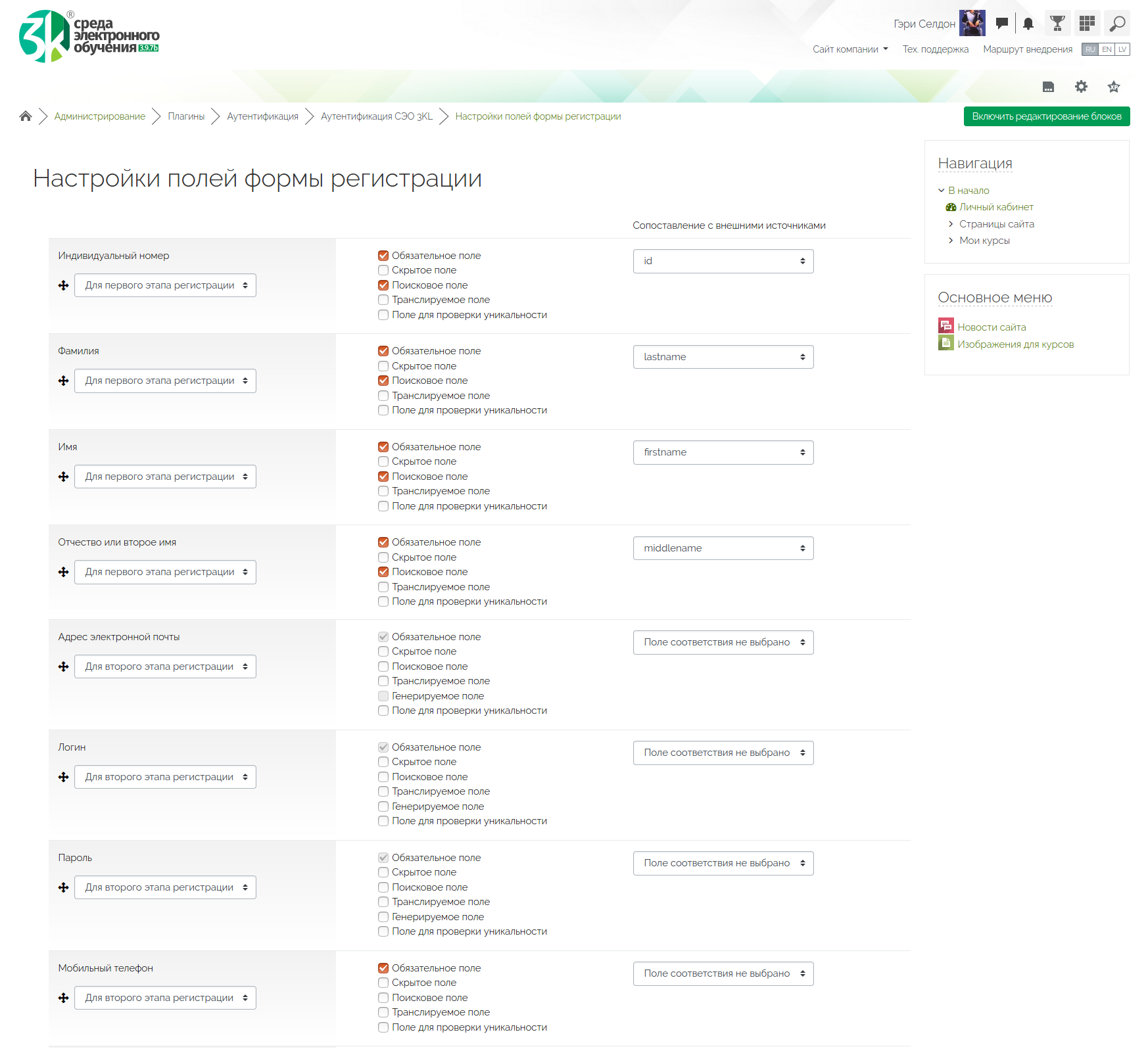This screenshot has height=1051, width=1148.
Task: Expand Страницы сайта in navigation tree
Action: 951,224
